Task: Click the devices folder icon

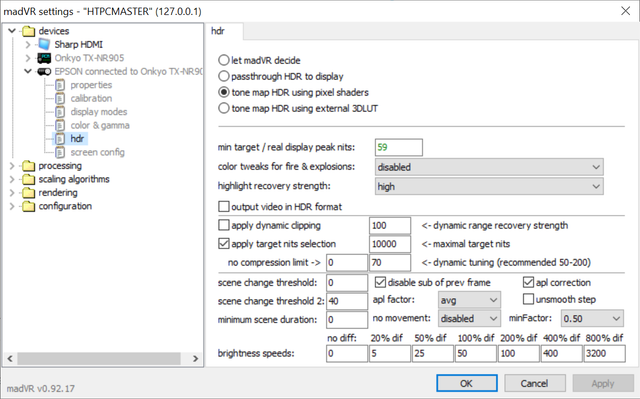Action: click(29, 31)
